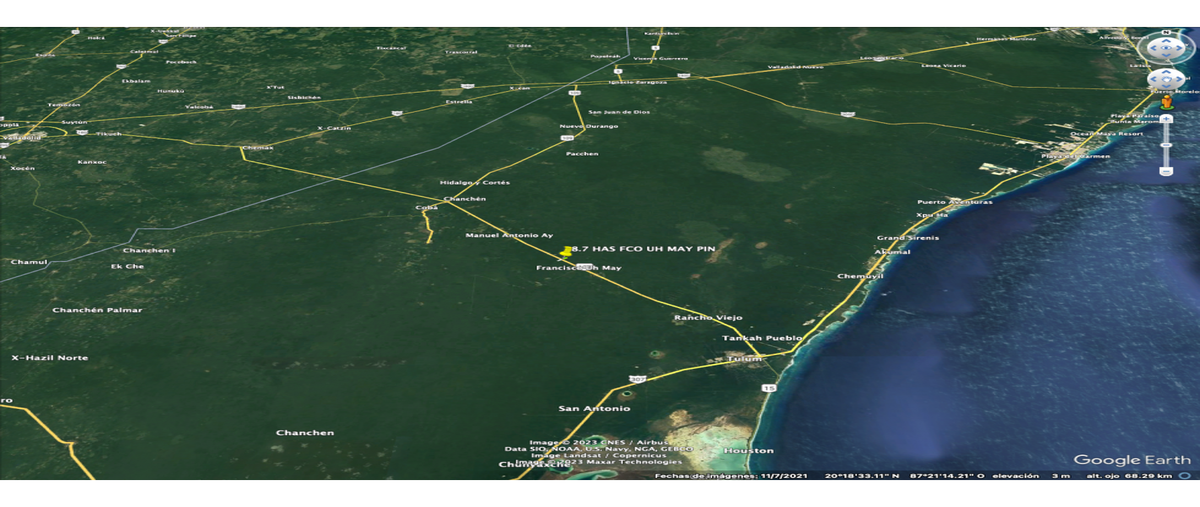The height and width of the screenshot is (507, 1200).
Task: Pan left with the move joystick arrow
Action: [1155, 79]
